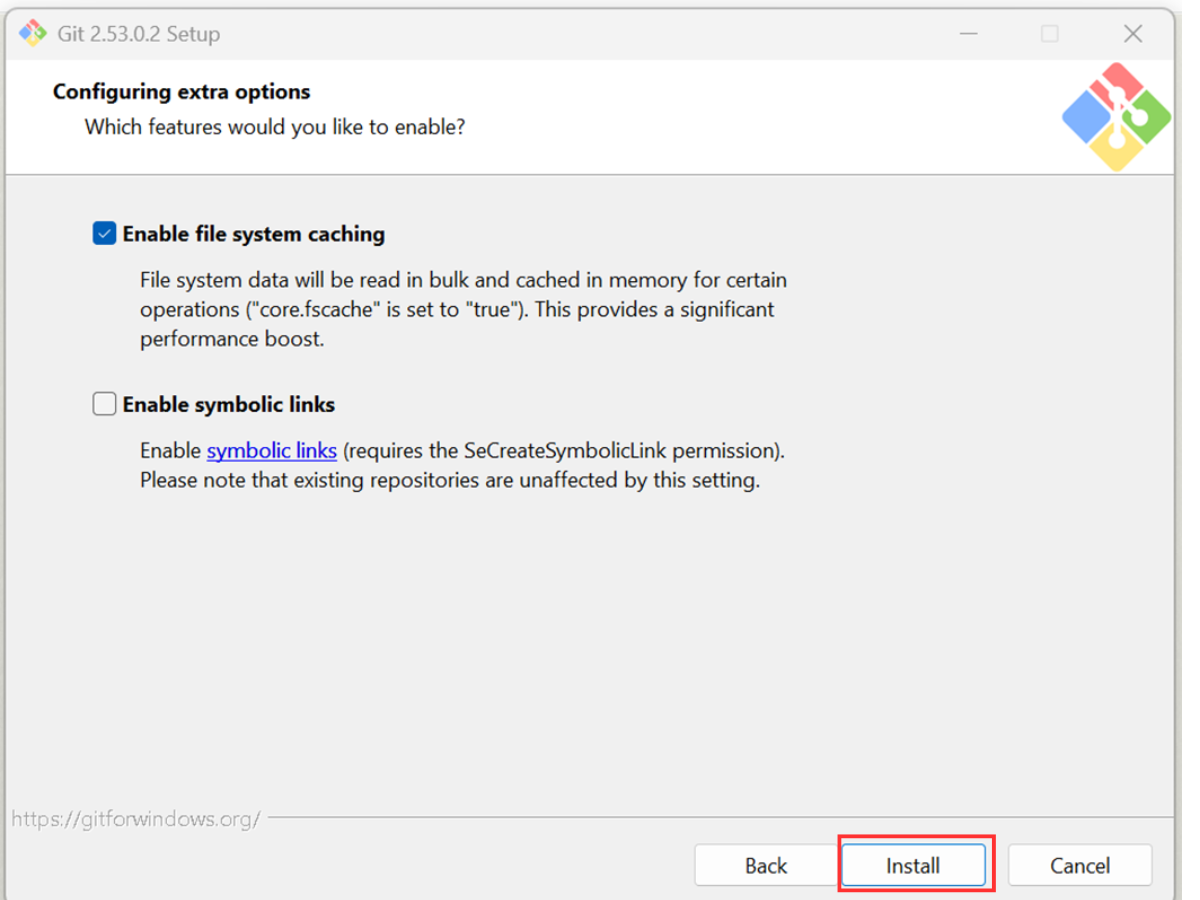Viewport: 1200px width, 900px height.
Task: Go back with the Back button
Action: pos(765,865)
